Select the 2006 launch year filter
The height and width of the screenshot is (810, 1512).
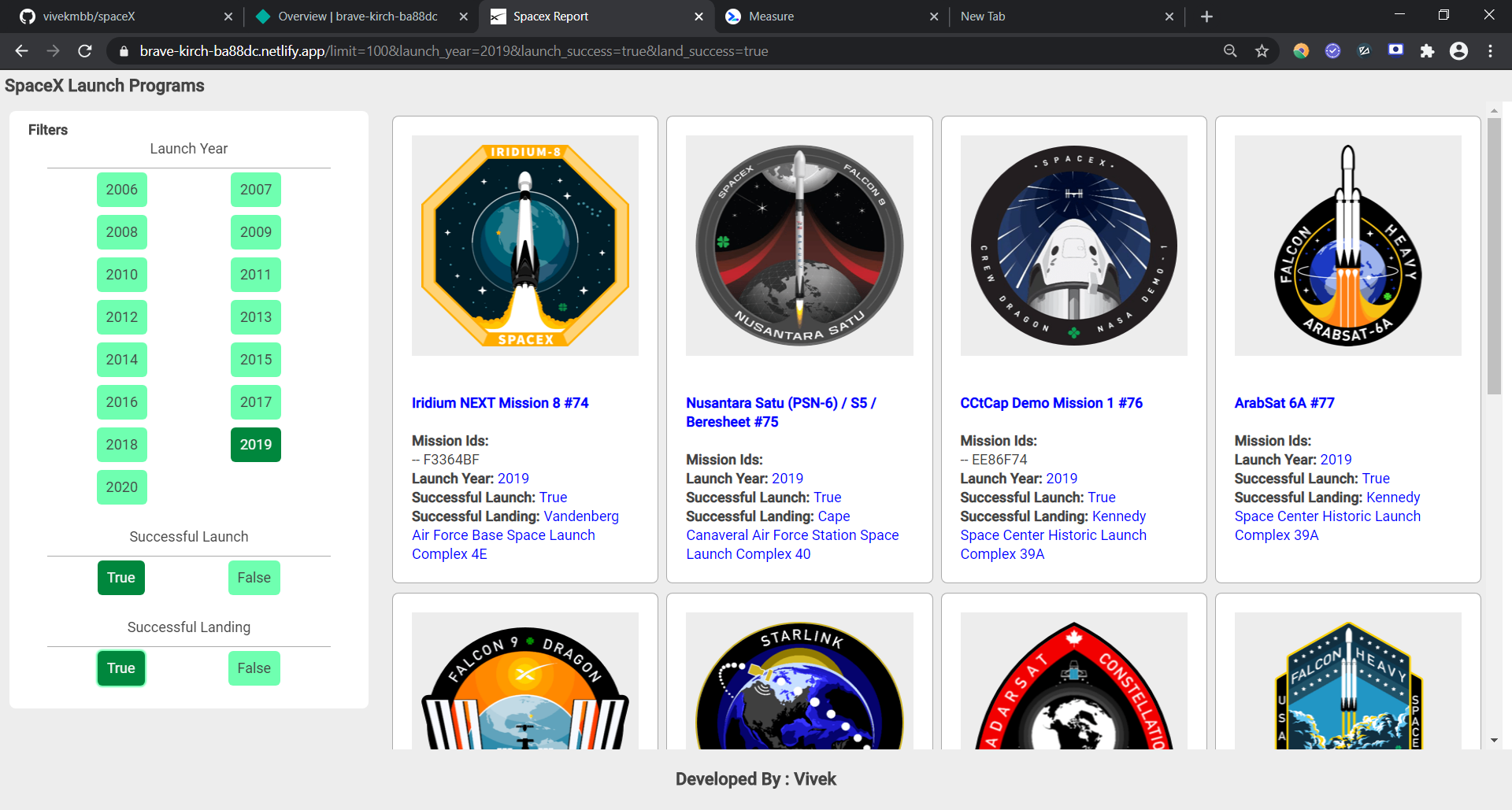[122, 190]
